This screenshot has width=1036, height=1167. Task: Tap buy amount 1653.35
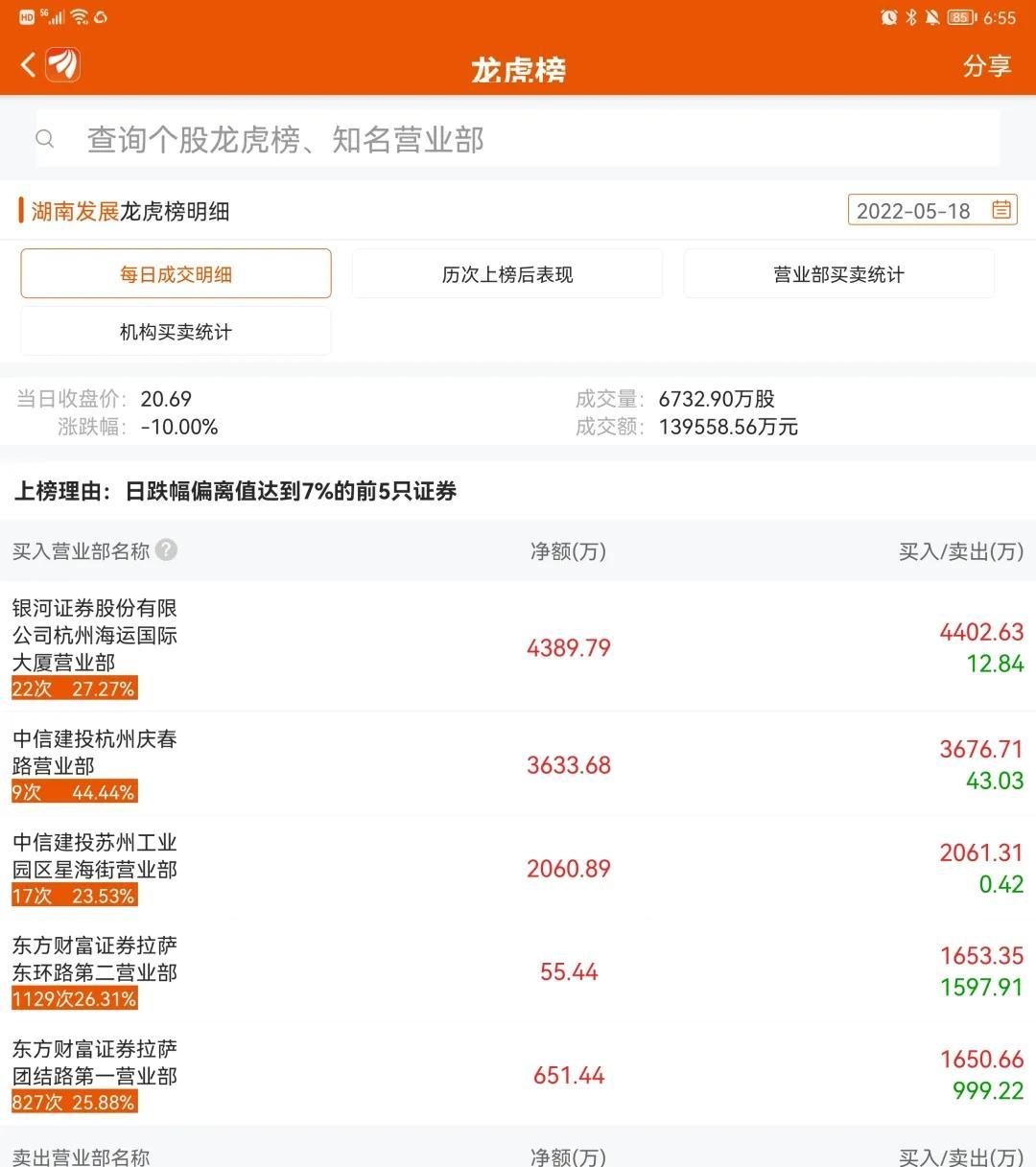[x=981, y=956]
